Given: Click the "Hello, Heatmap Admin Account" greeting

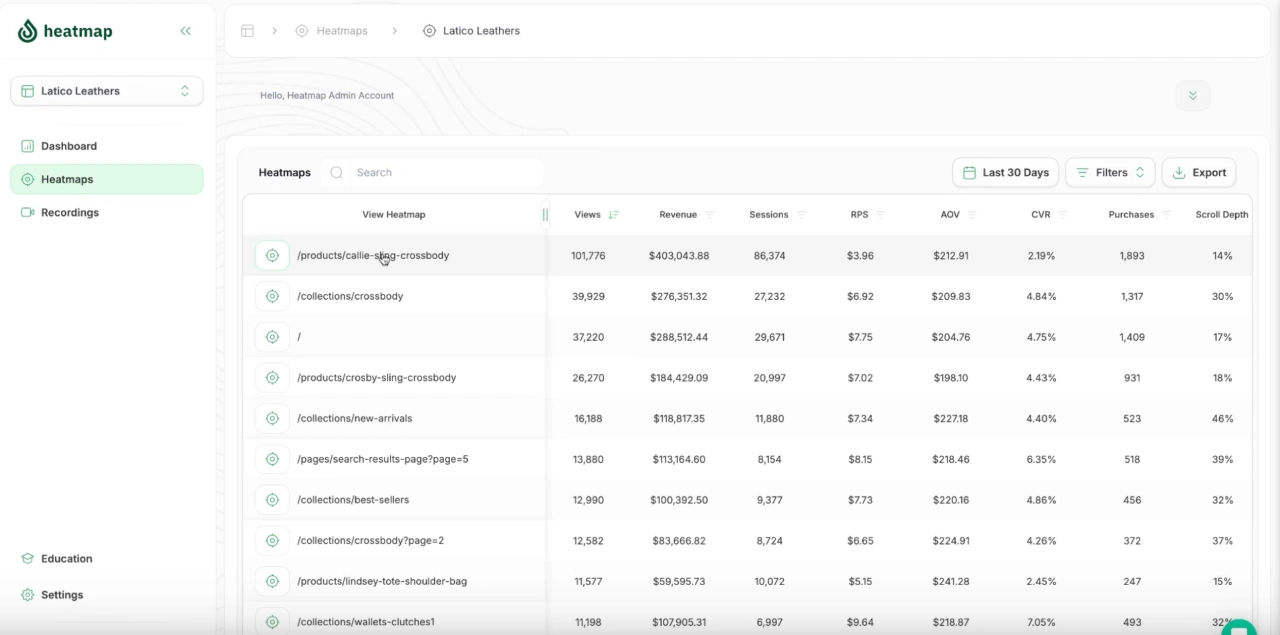Looking at the screenshot, I should (327, 96).
